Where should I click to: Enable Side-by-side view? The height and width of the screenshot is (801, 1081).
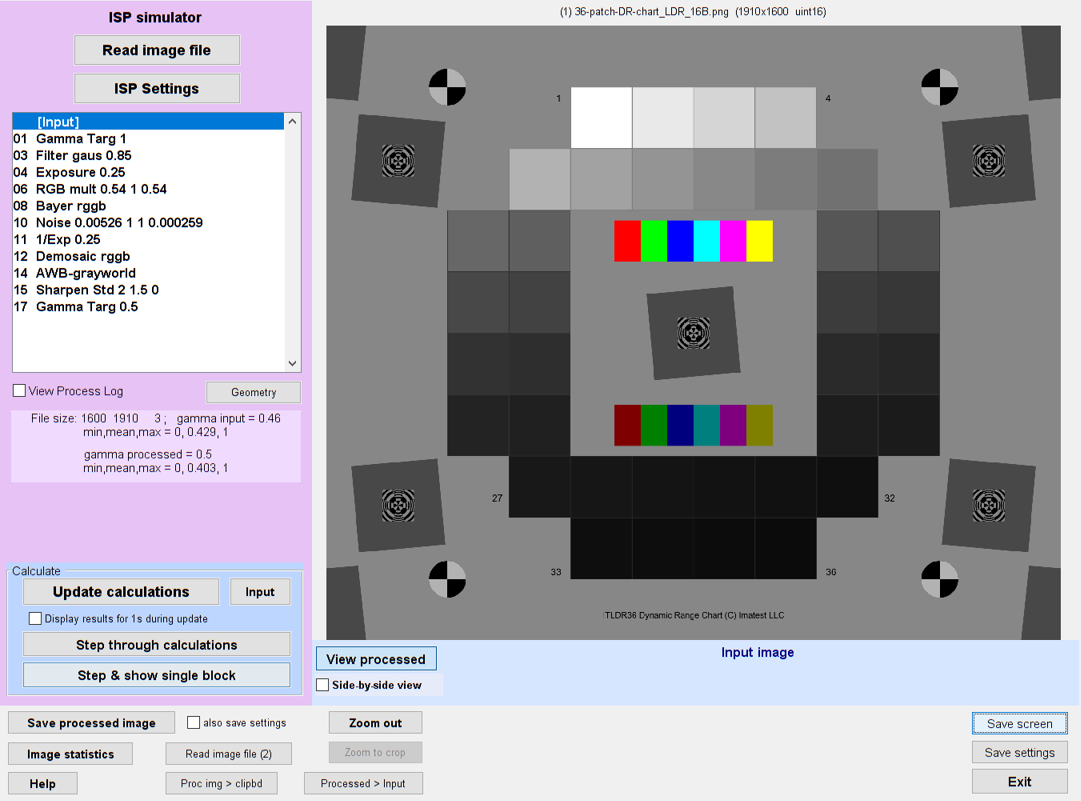323,685
